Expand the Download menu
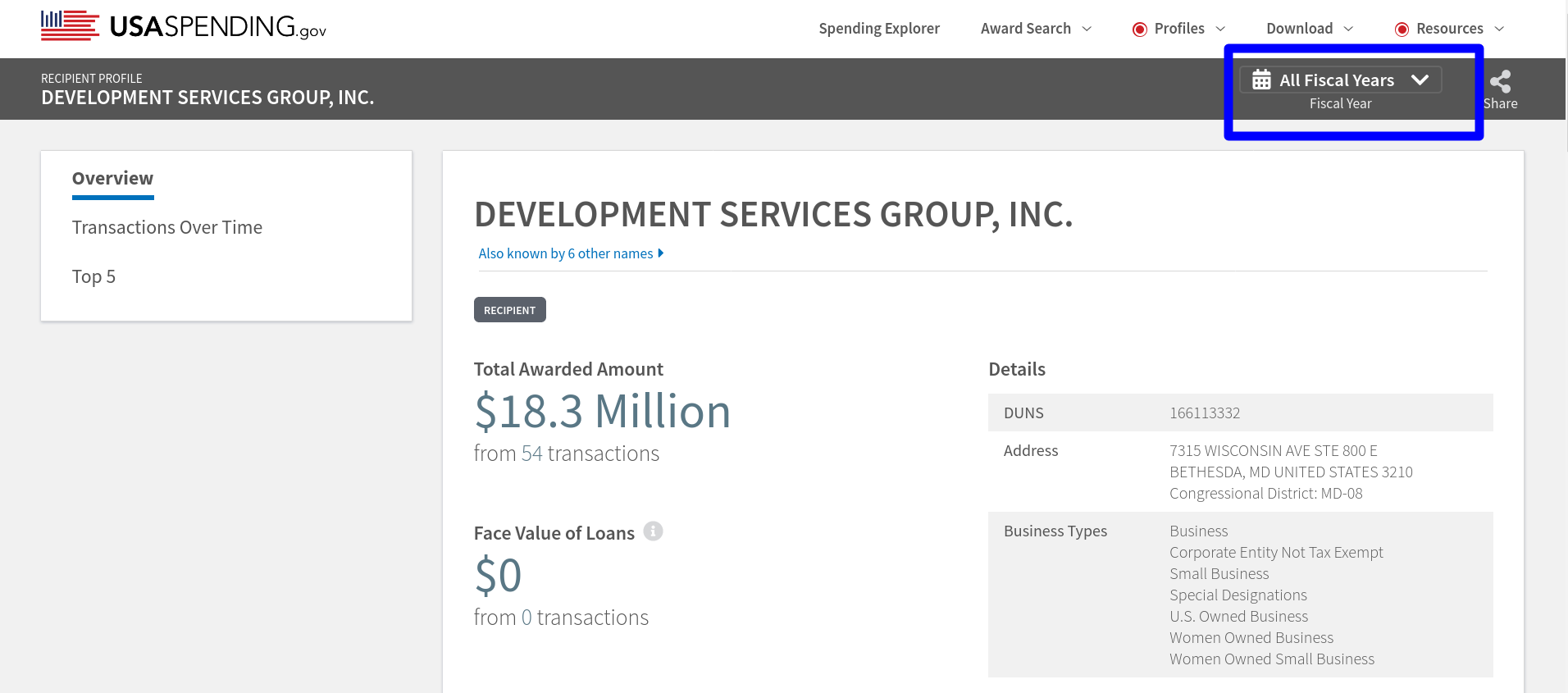 coord(1310,29)
